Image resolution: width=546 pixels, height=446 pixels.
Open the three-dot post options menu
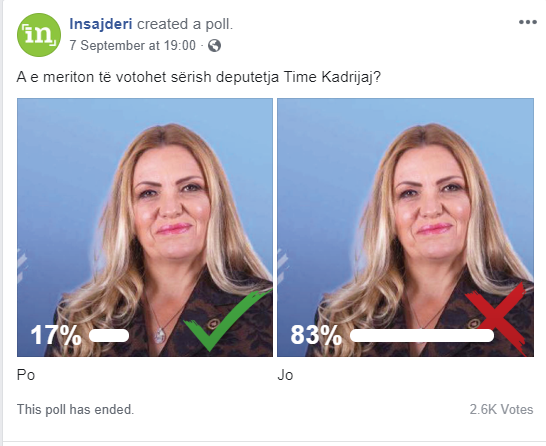tap(528, 22)
